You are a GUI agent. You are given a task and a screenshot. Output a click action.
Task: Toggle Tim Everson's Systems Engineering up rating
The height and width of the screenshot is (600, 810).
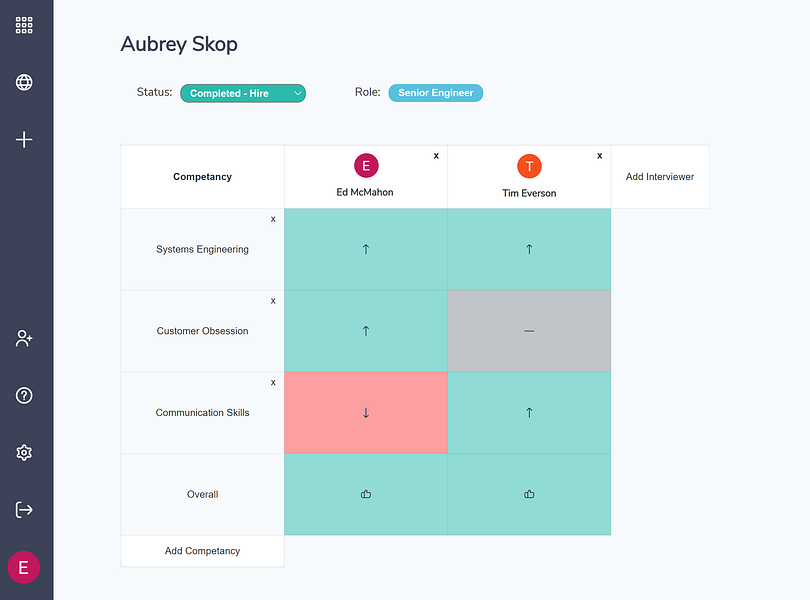pyautogui.click(x=529, y=249)
